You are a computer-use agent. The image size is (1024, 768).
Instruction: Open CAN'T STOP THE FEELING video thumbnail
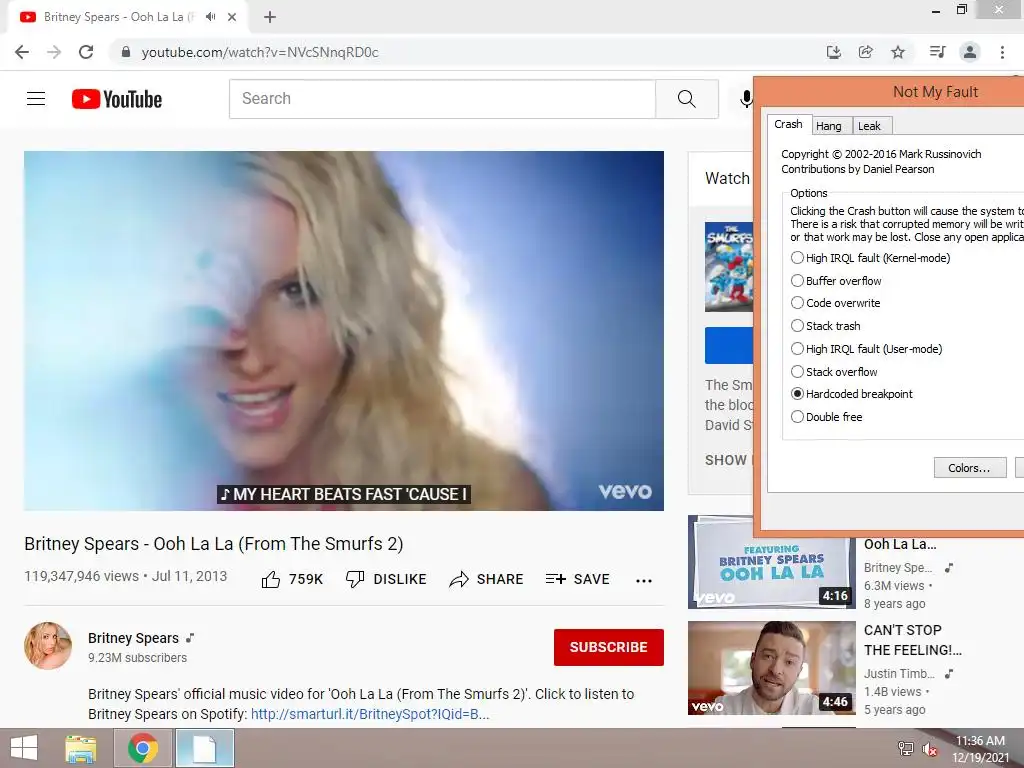(771, 668)
